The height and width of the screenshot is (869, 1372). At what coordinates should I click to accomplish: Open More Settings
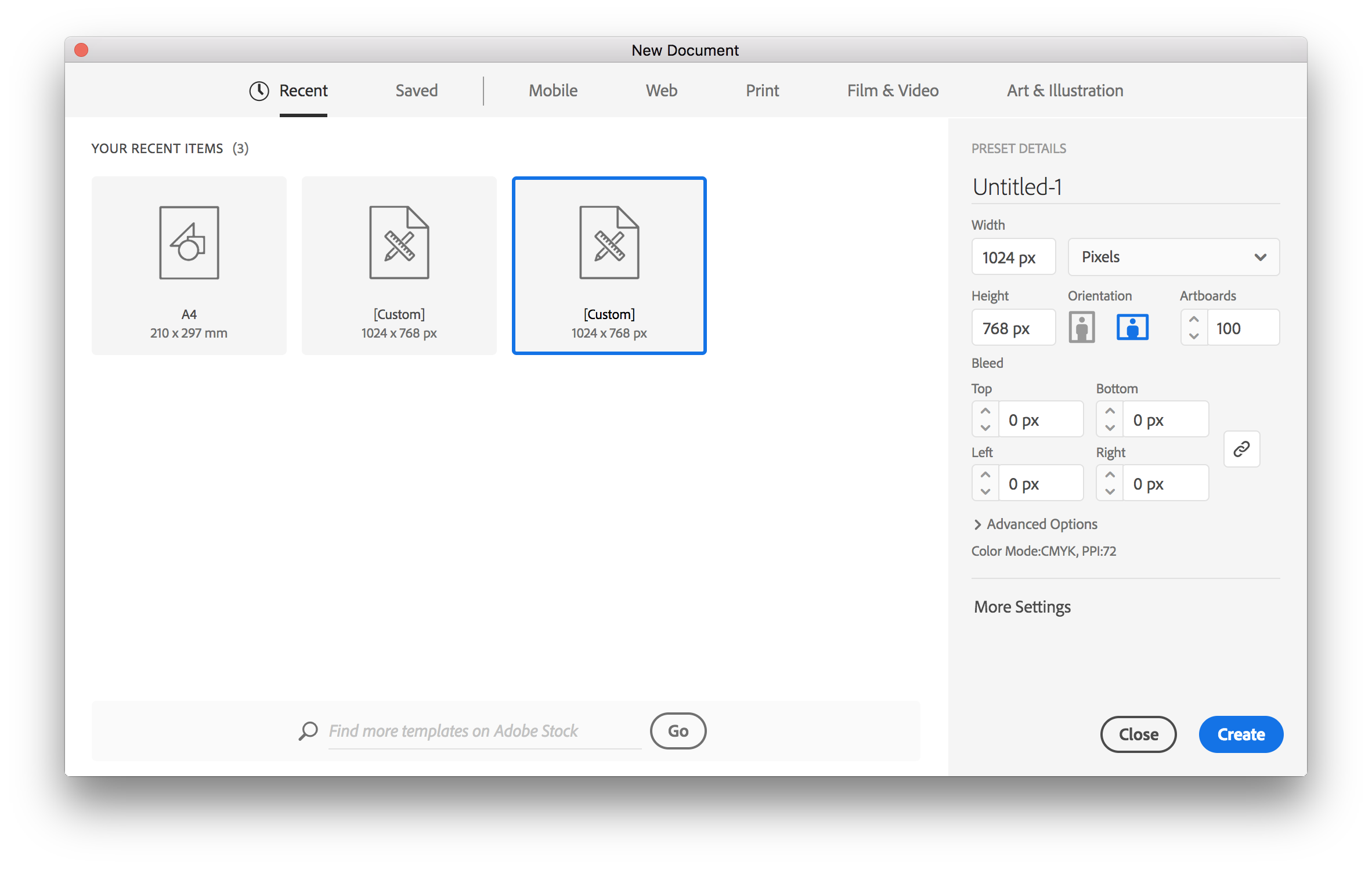coord(1022,607)
